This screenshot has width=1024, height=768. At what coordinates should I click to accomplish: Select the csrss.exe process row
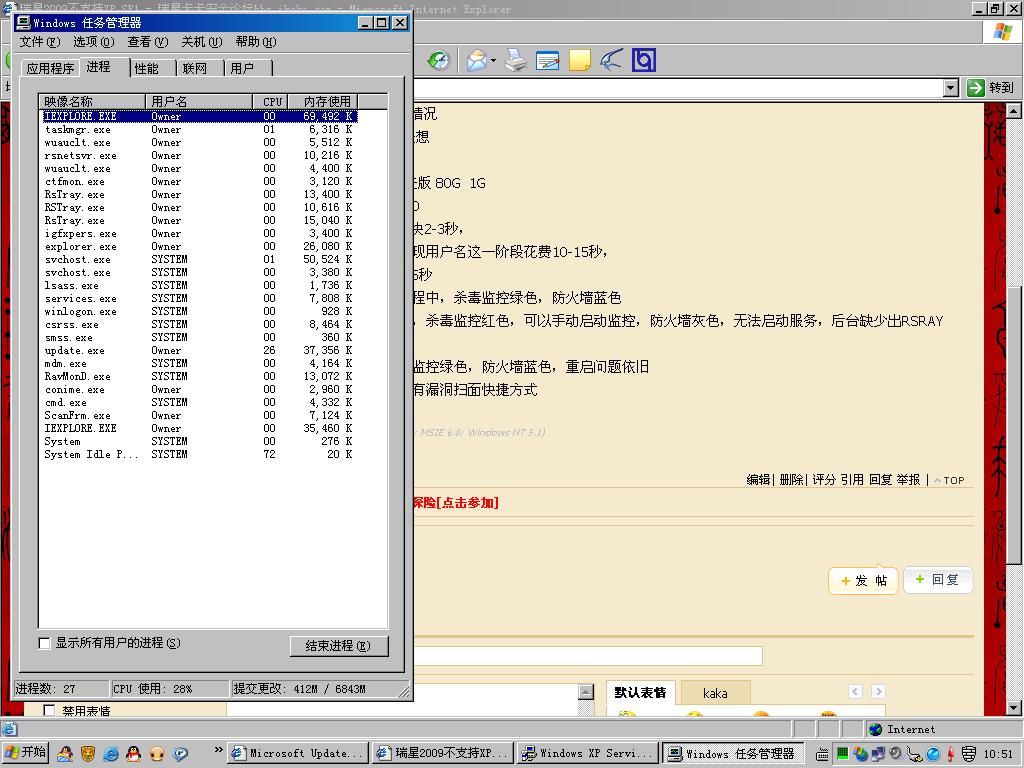199,325
